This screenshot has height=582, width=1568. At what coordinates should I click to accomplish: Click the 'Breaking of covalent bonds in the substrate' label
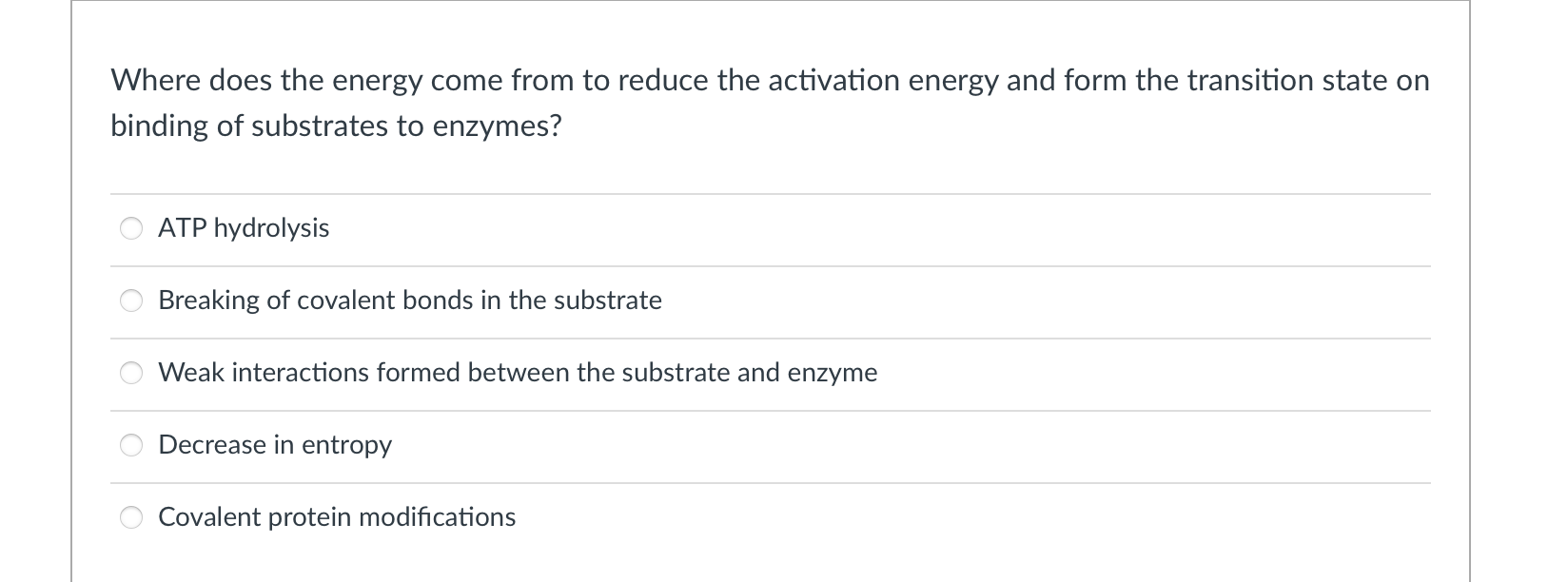point(410,301)
